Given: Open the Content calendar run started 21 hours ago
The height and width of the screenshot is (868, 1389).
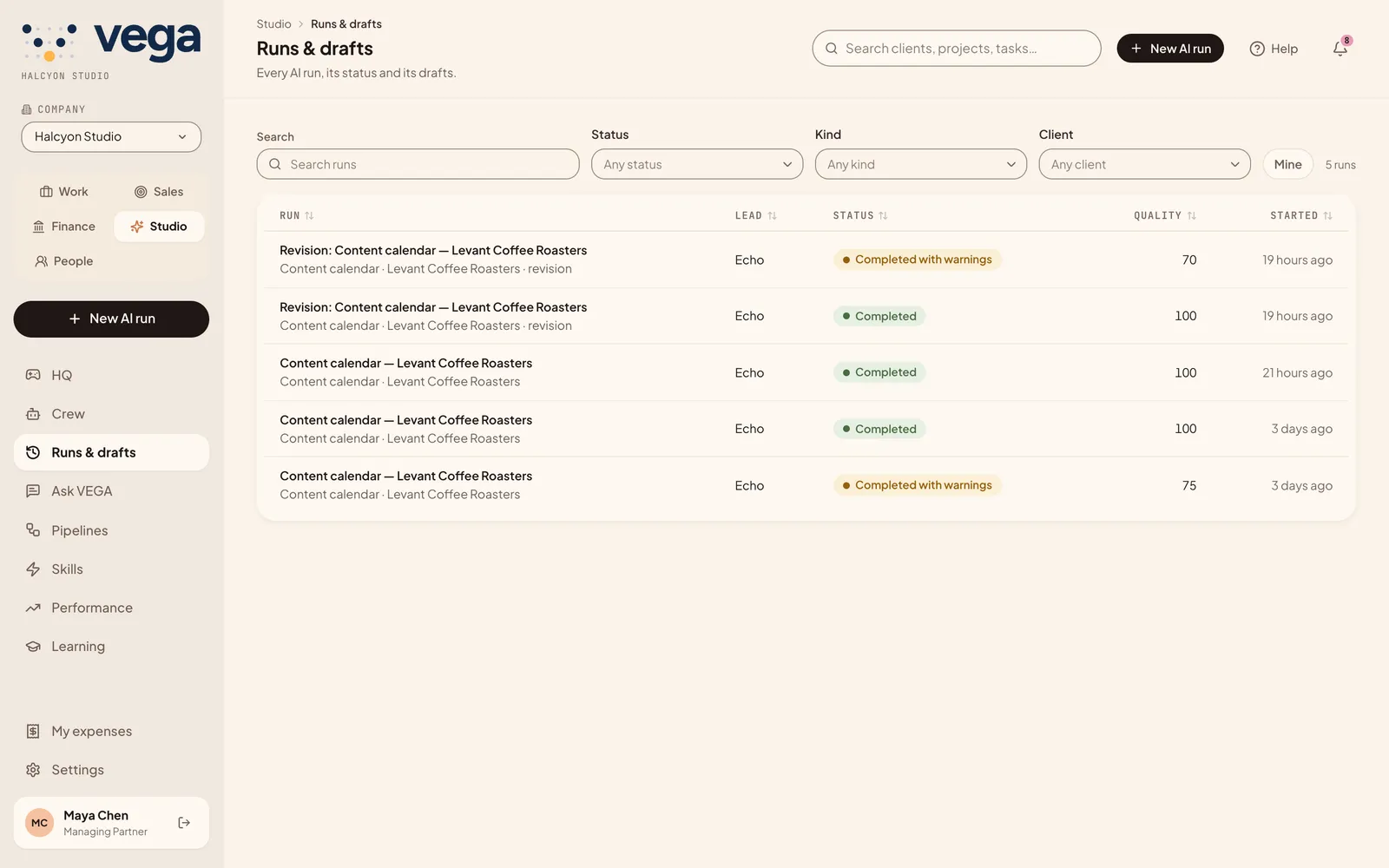Looking at the screenshot, I should click(x=806, y=372).
